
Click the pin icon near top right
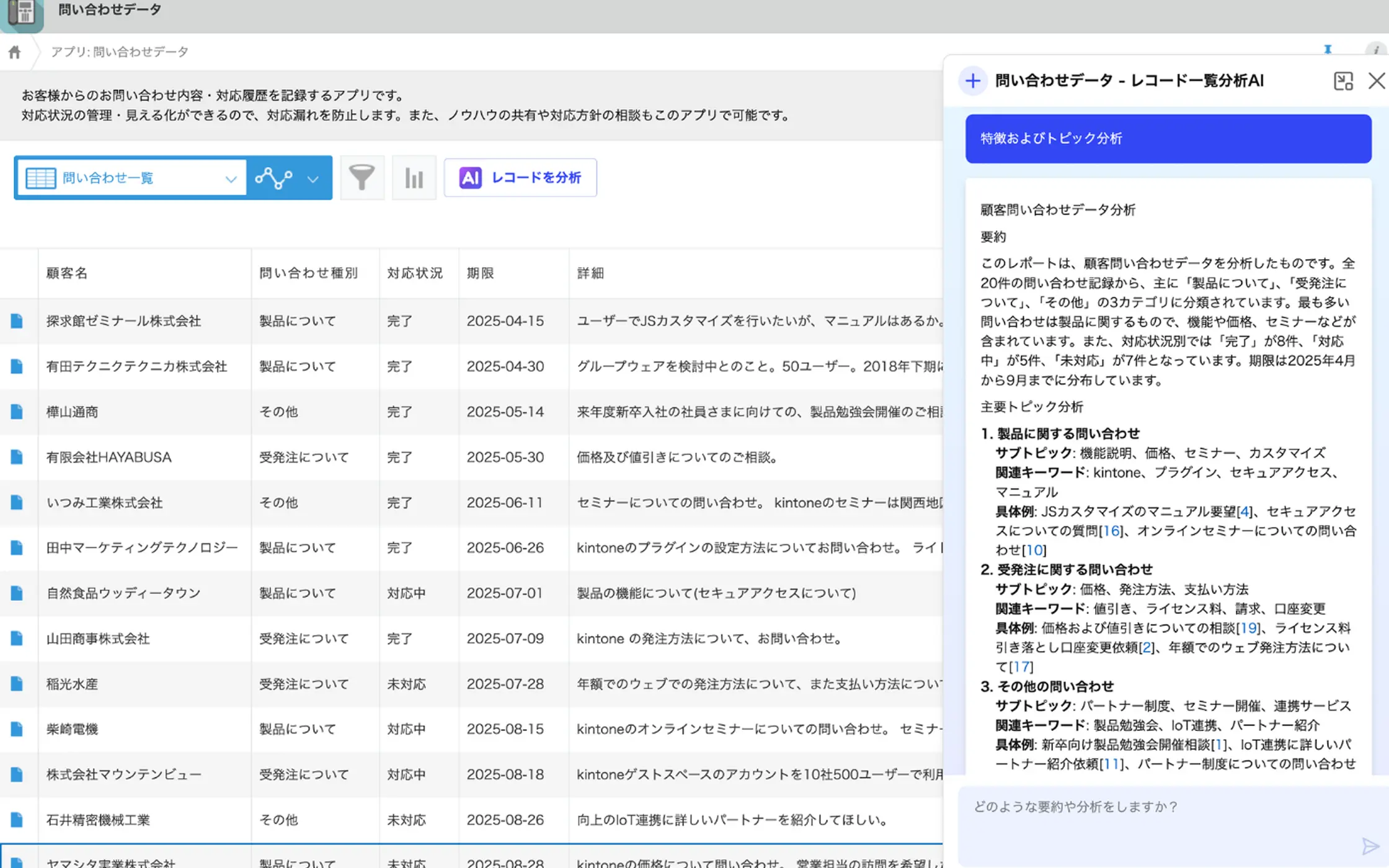click(x=1328, y=50)
